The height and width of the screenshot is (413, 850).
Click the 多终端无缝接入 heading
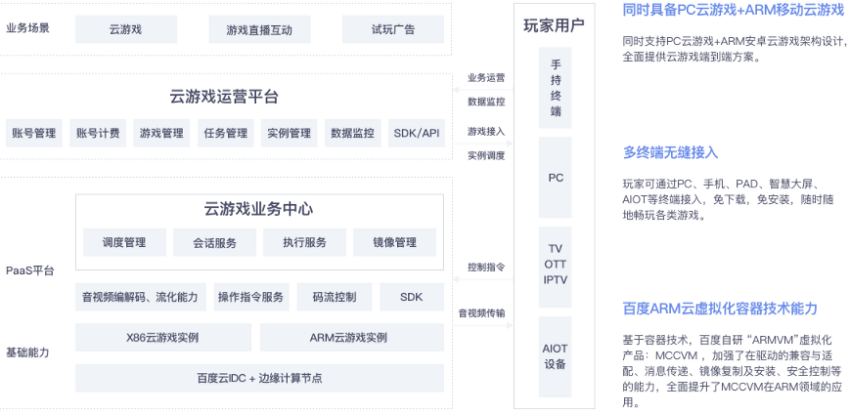click(670, 153)
